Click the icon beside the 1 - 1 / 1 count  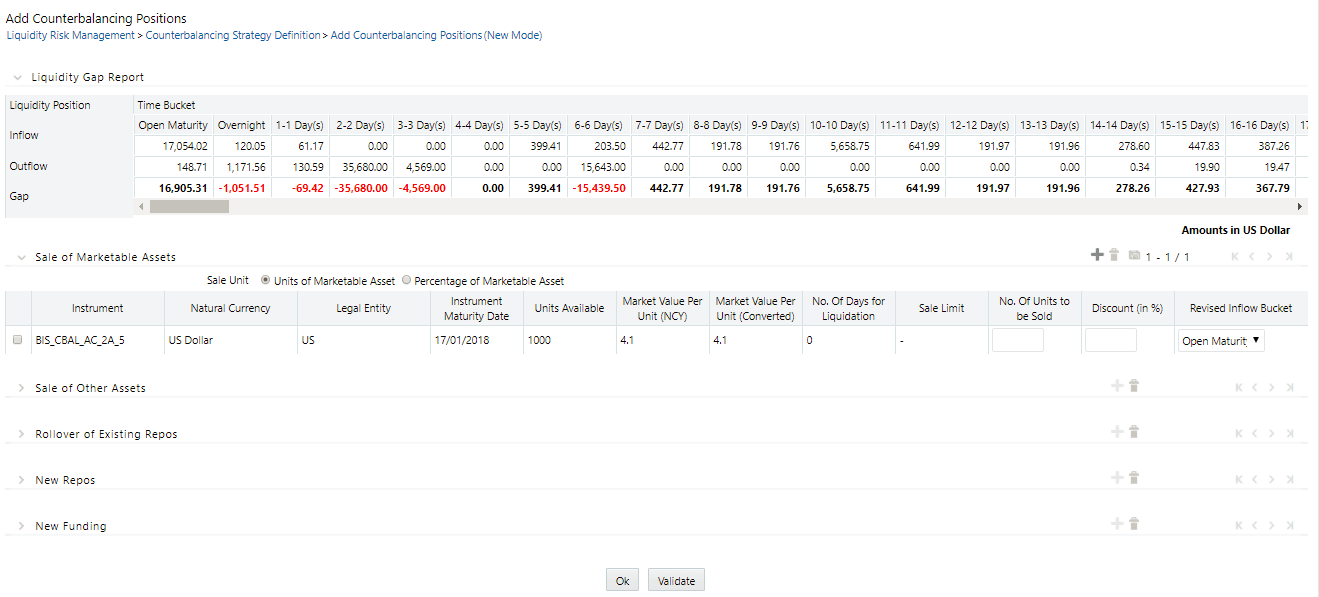1134,257
